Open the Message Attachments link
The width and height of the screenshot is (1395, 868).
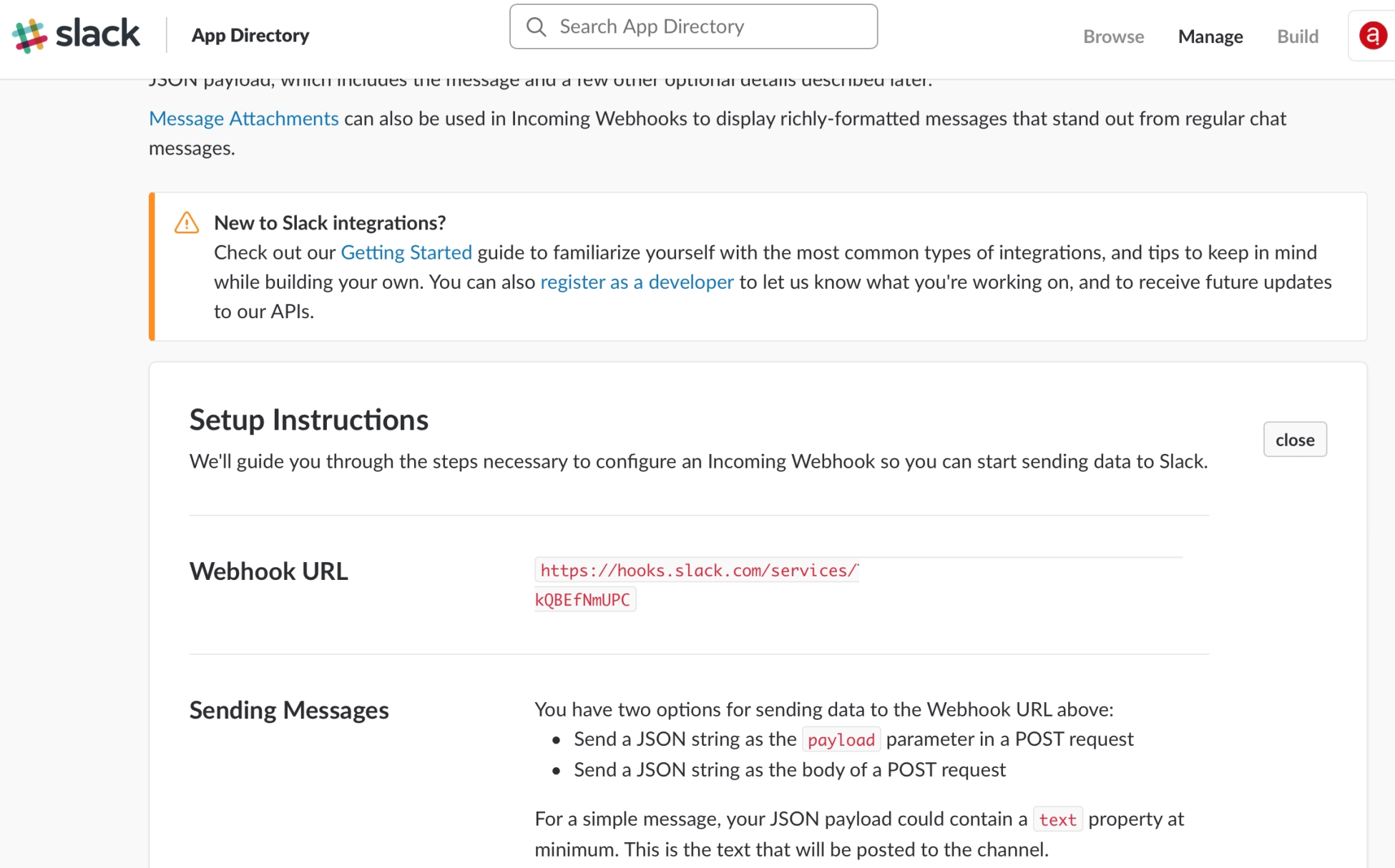coord(243,118)
